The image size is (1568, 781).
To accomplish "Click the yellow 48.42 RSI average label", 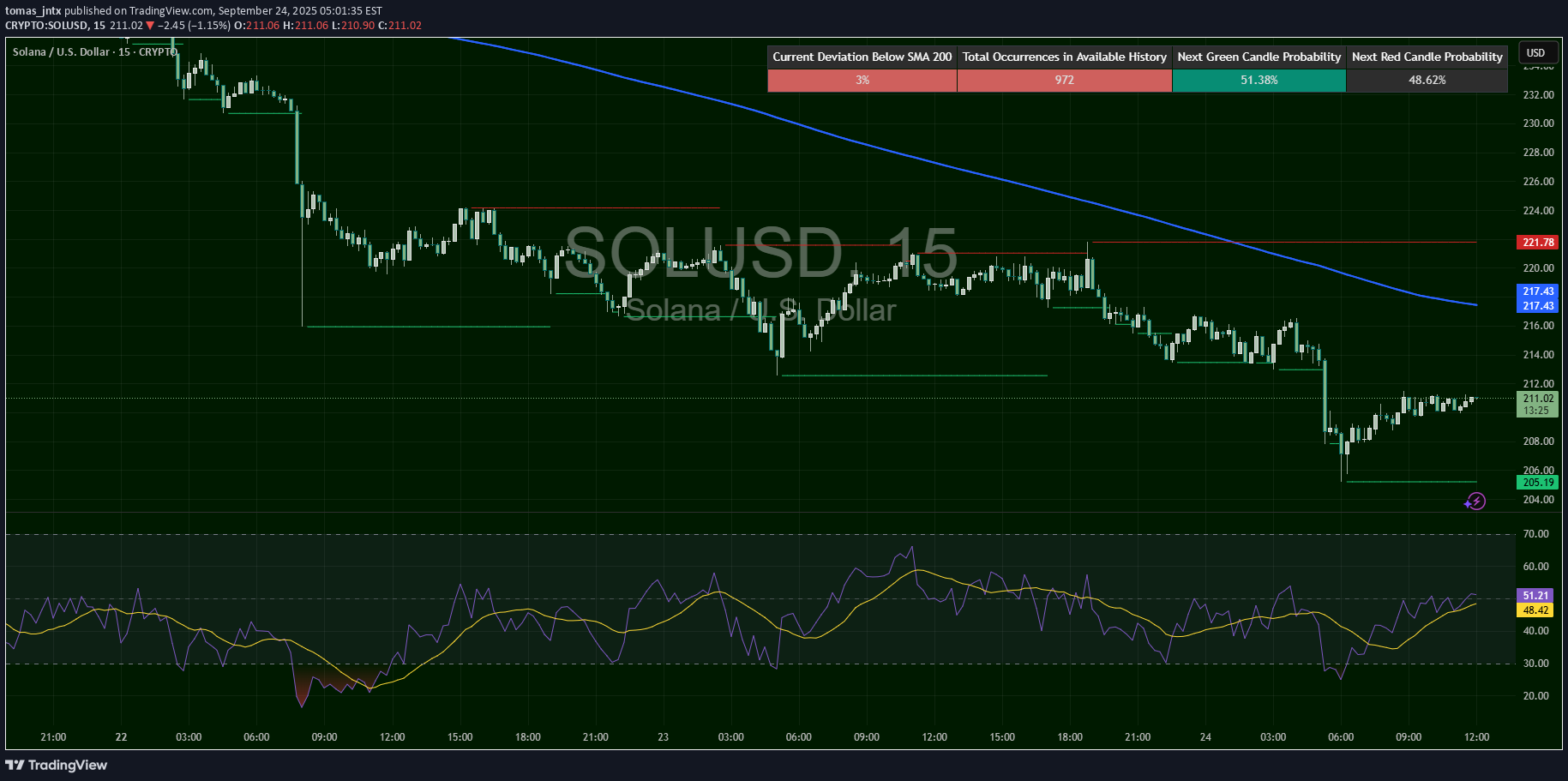I will (x=1535, y=610).
